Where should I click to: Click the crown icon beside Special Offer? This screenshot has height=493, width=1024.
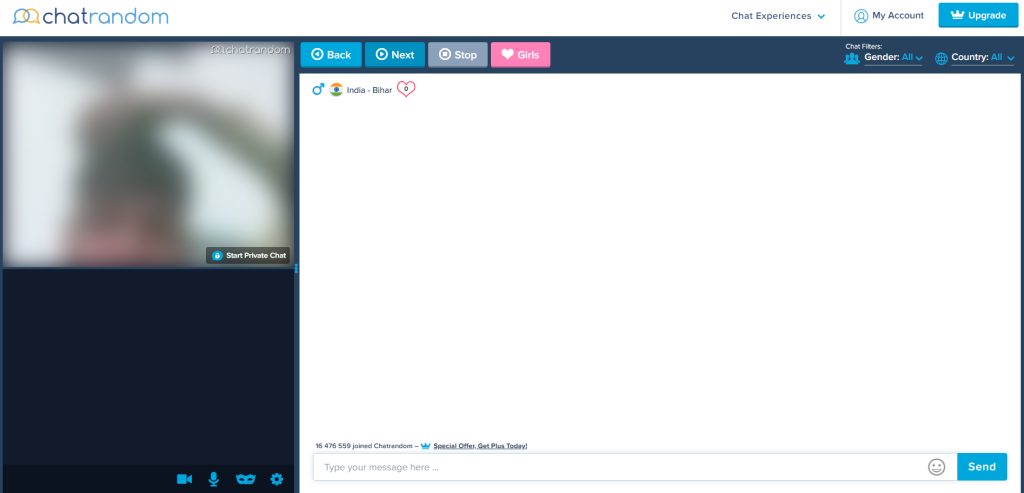(426, 446)
